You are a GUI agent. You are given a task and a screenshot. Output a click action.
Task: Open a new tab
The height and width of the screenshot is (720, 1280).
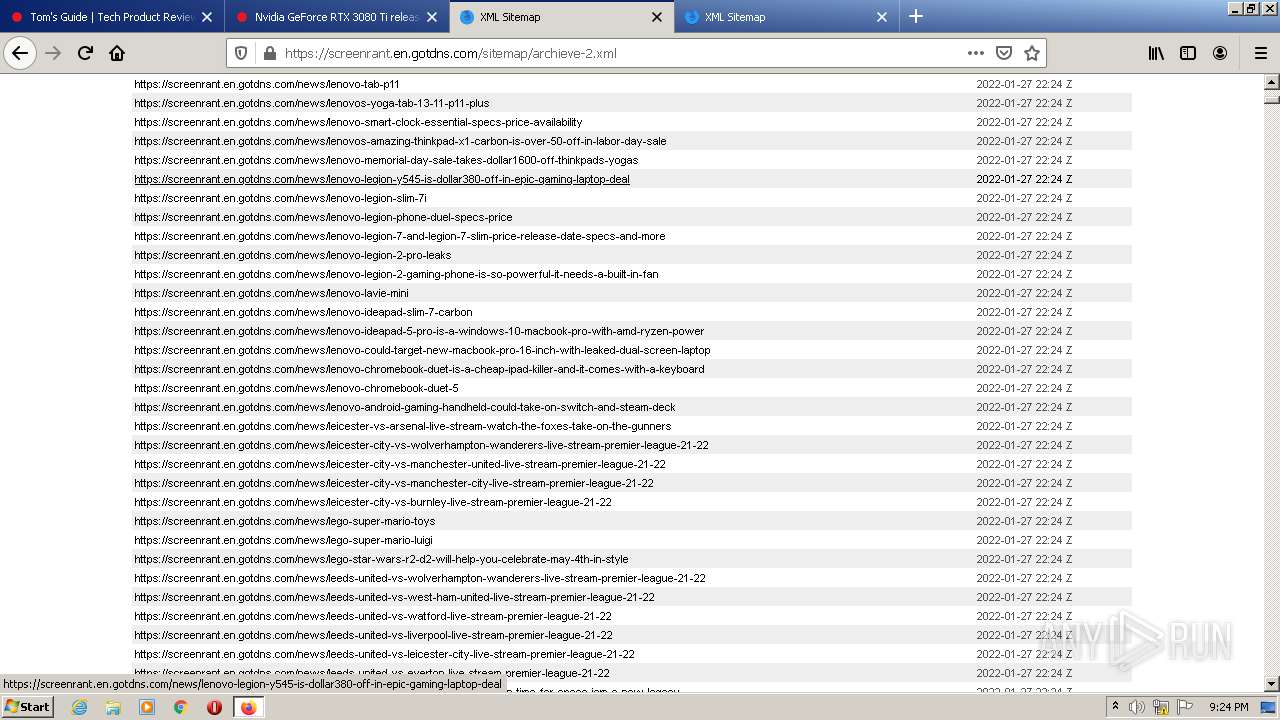(916, 17)
